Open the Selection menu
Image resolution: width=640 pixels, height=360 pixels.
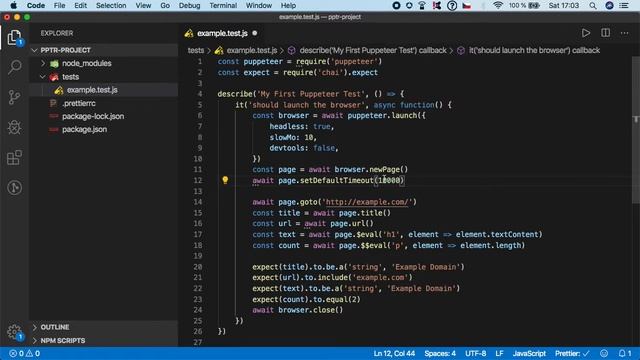[x=111, y=6]
